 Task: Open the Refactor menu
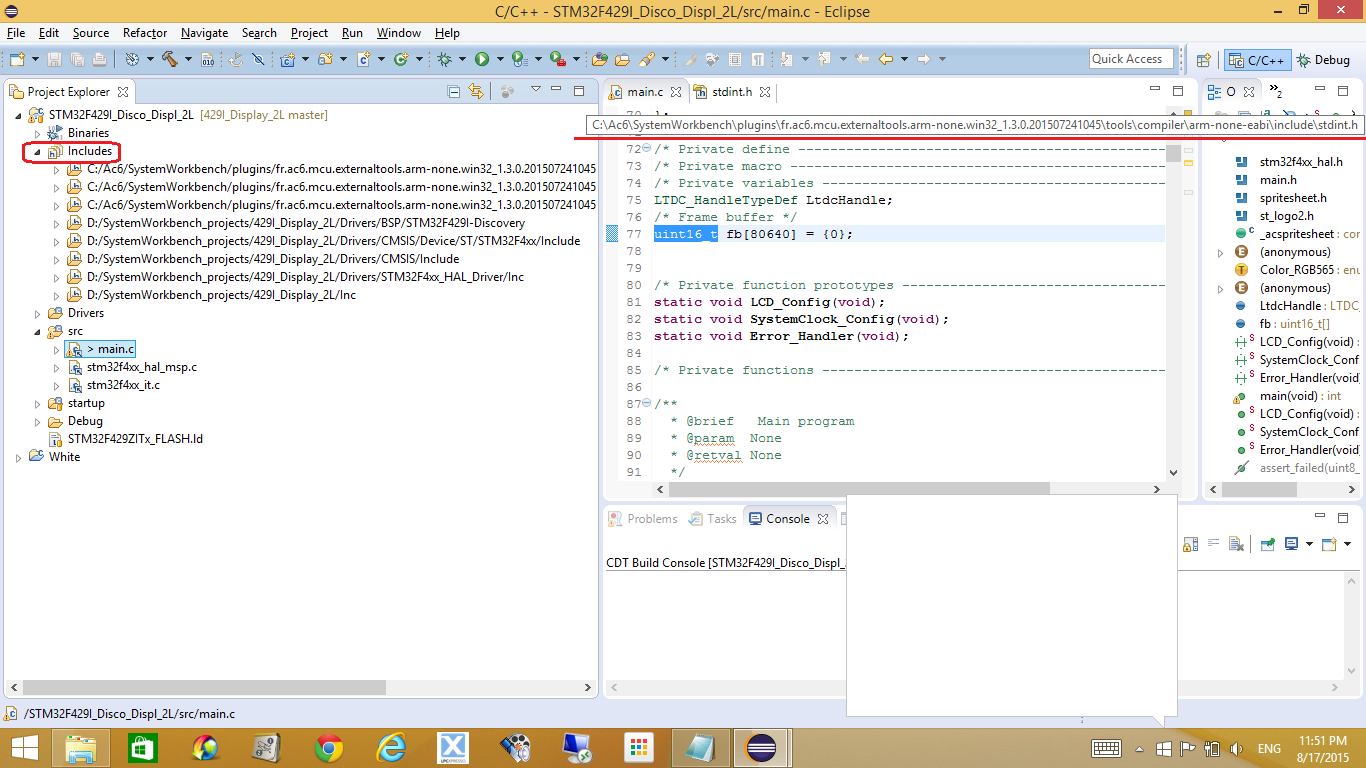click(145, 33)
